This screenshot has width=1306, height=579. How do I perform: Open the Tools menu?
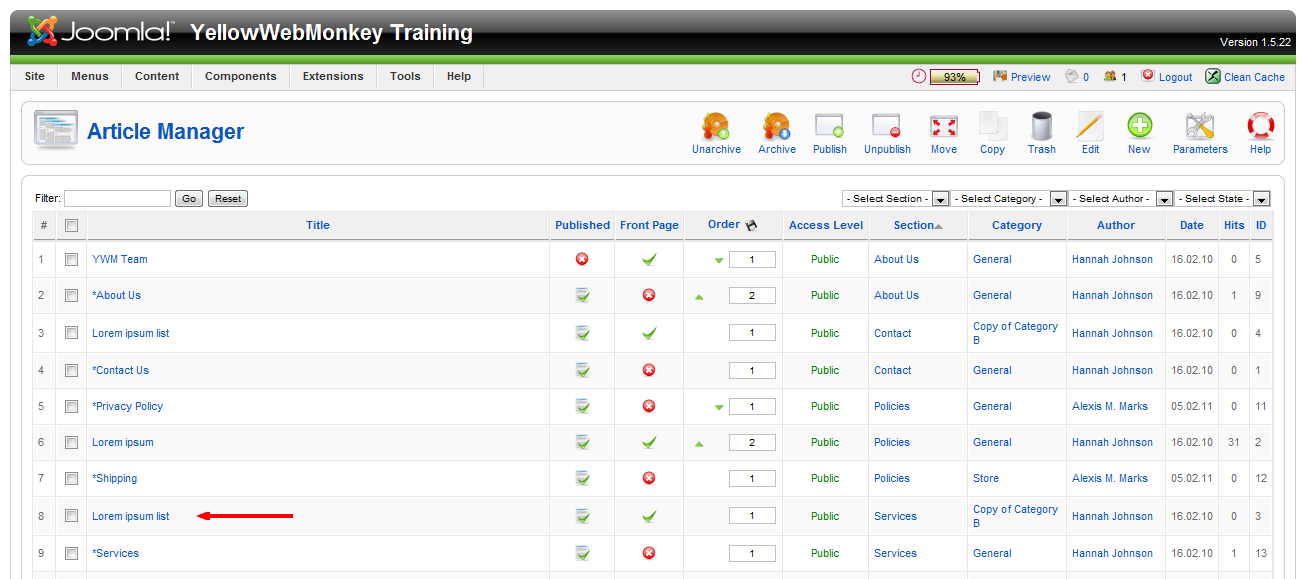tap(405, 76)
